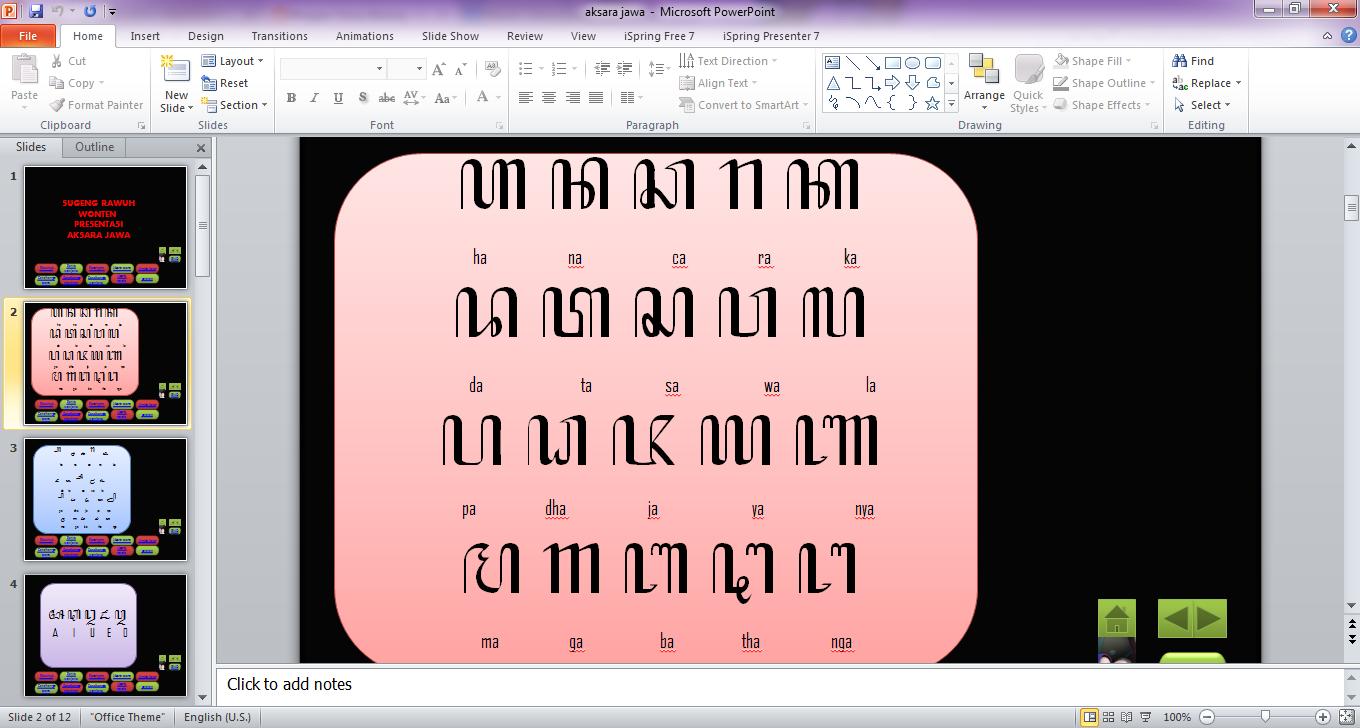
Task: Open the Select dropdown in Editing
Action: (1202, 105)
